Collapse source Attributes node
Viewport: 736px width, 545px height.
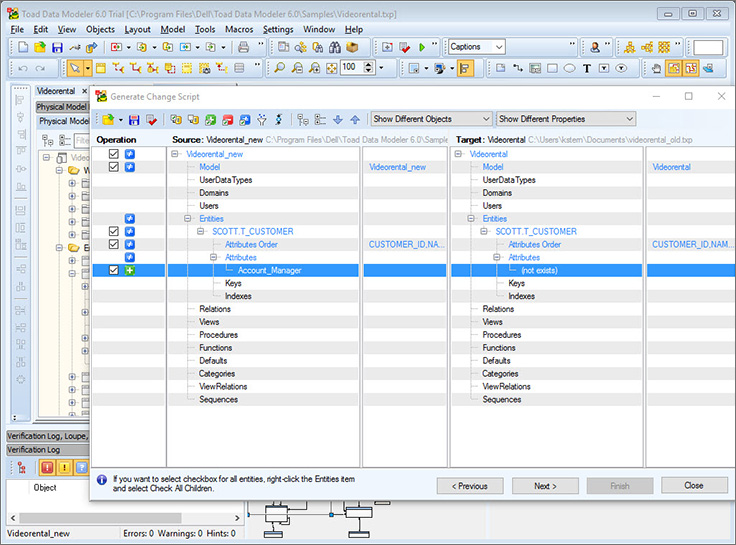point(214,257)
